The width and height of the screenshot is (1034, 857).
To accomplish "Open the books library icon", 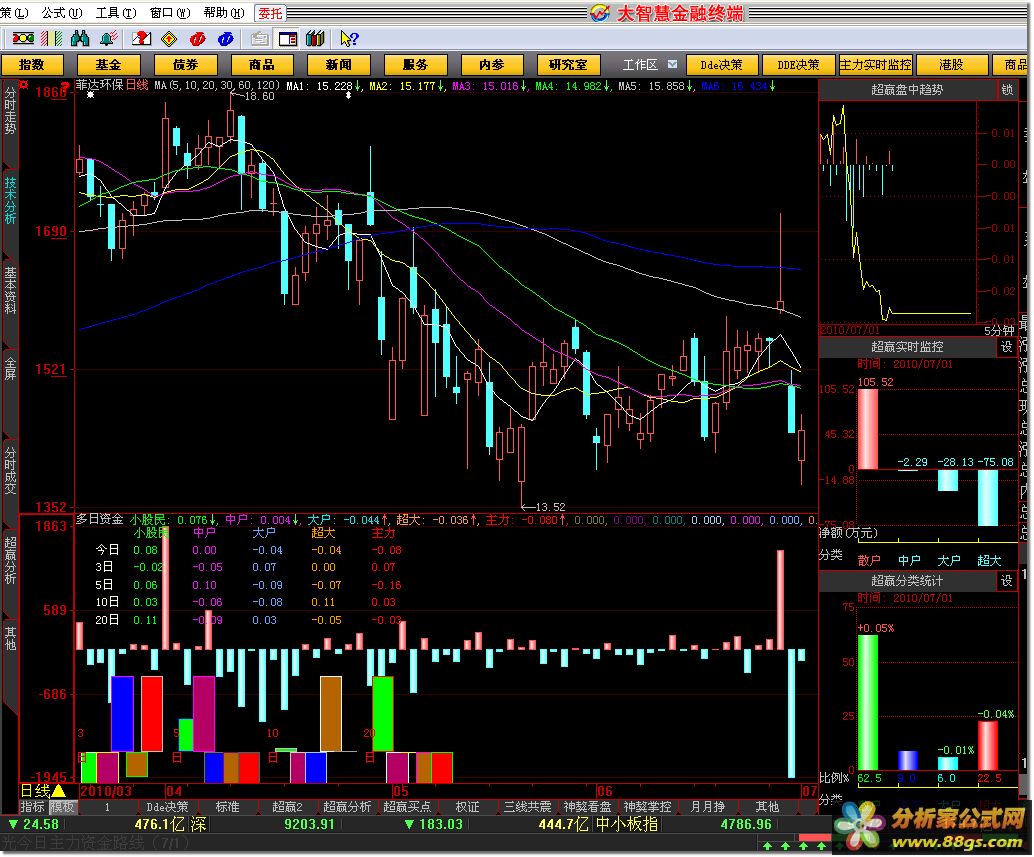I will 315,39.
